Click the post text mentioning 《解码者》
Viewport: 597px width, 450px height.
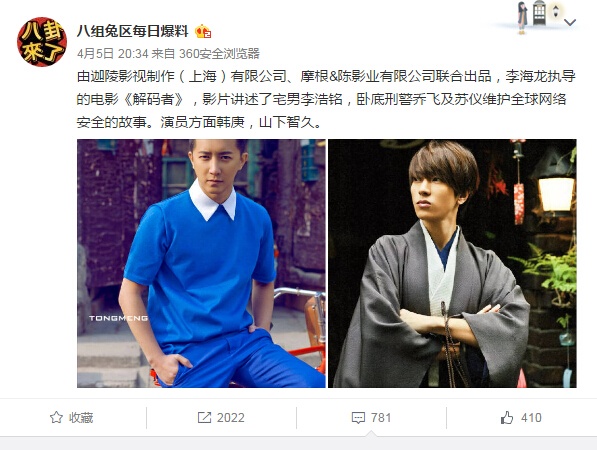coord(326,99)
